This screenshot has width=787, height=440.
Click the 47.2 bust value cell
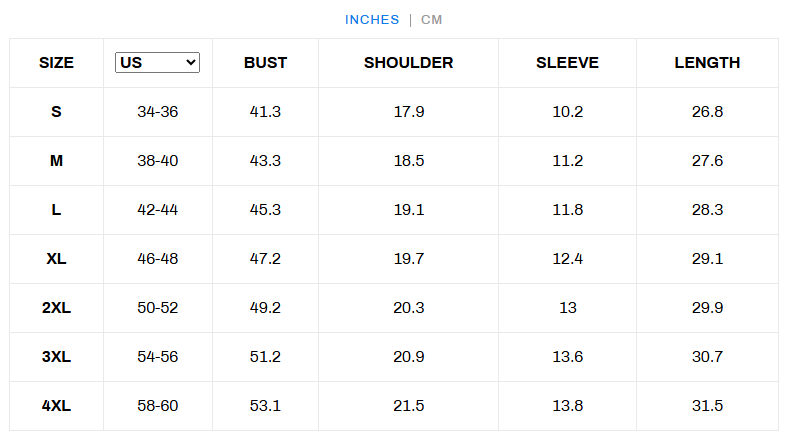266,258
